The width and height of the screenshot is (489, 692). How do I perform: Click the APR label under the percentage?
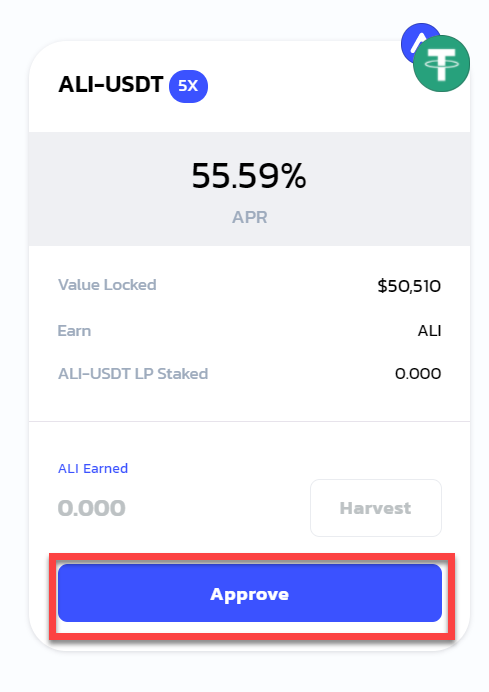click(x=250, y=217)
